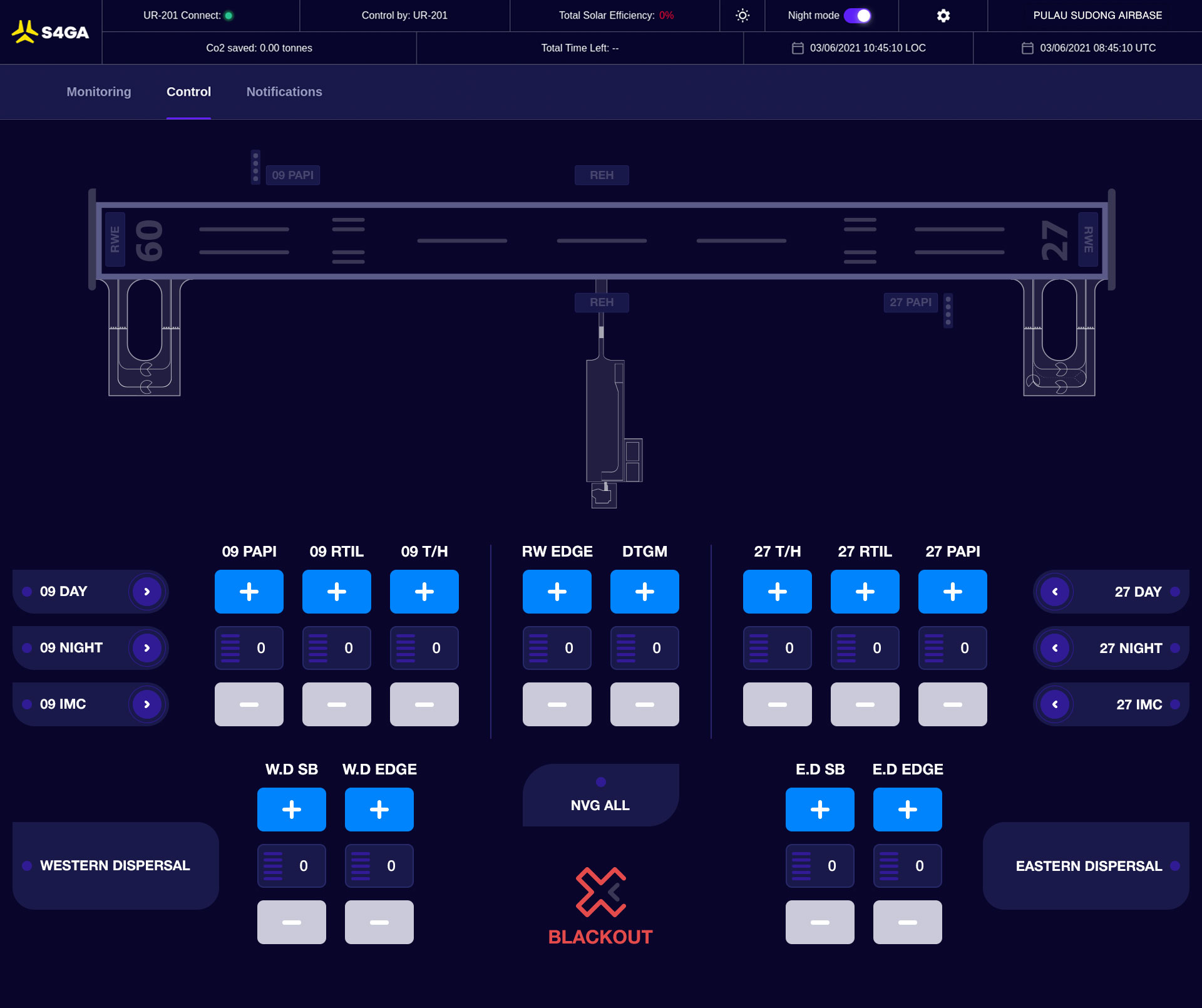Image resolution: width=1202 pixels, height=1008 pixels.
Task: Click RW EDGE intensity level indicator
Action: click(557, 648)
